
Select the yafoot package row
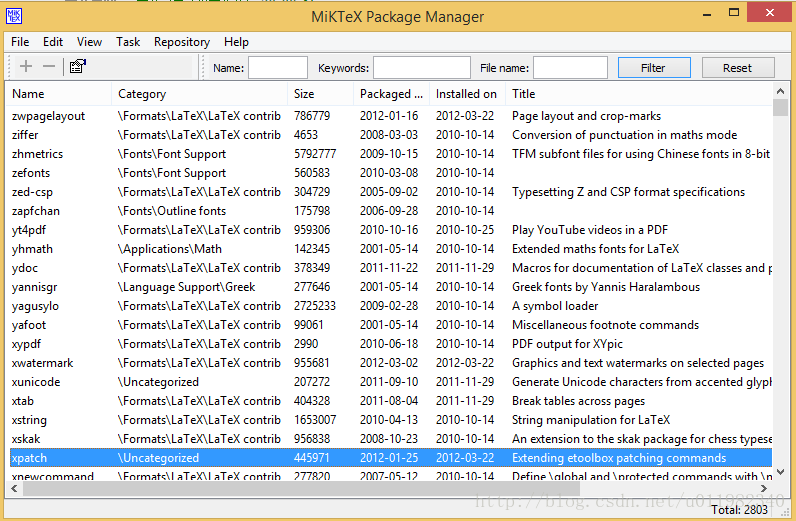(x=391, y=325)
